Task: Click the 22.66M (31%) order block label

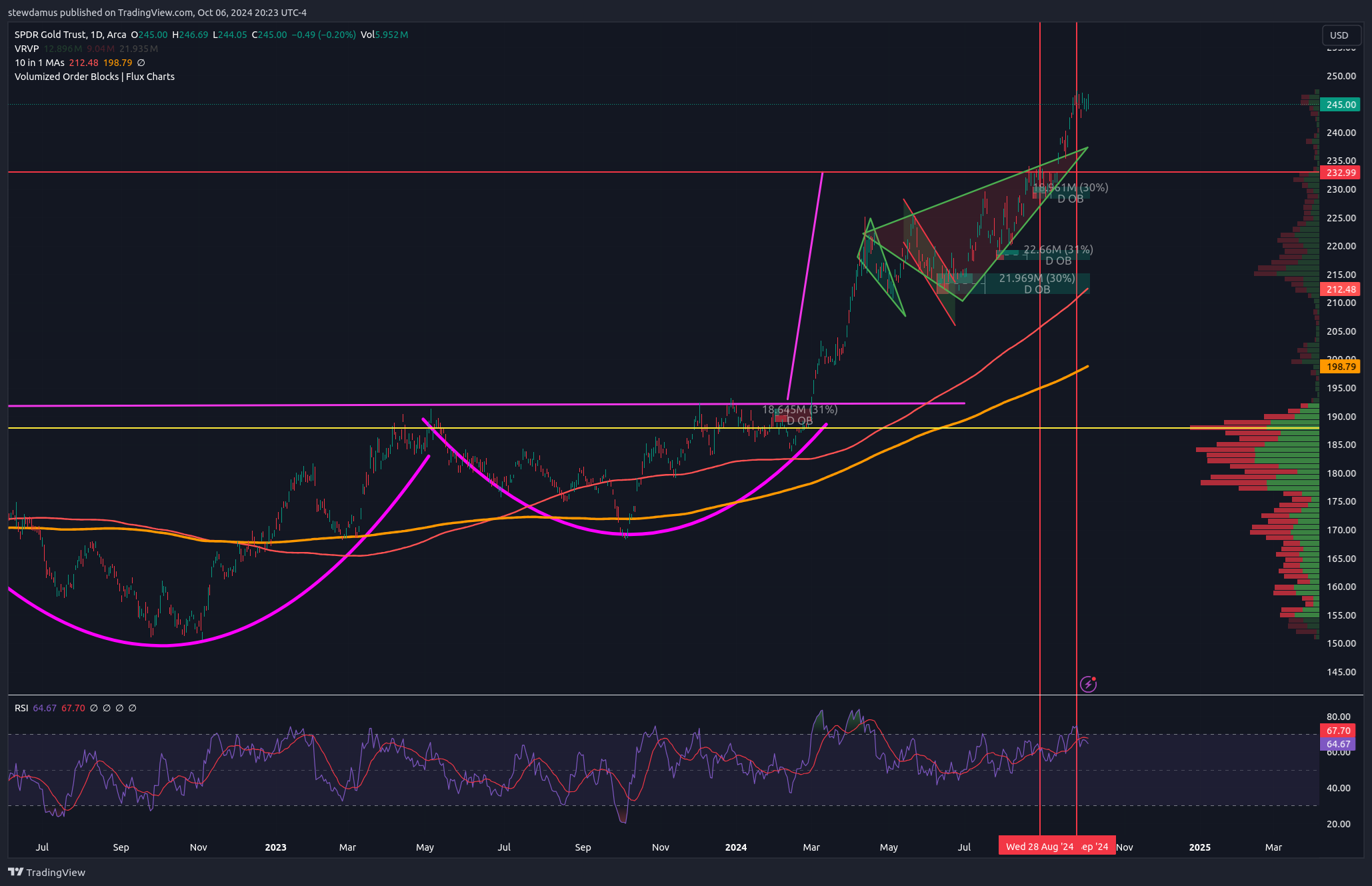Action: [x=1058, y=250]
